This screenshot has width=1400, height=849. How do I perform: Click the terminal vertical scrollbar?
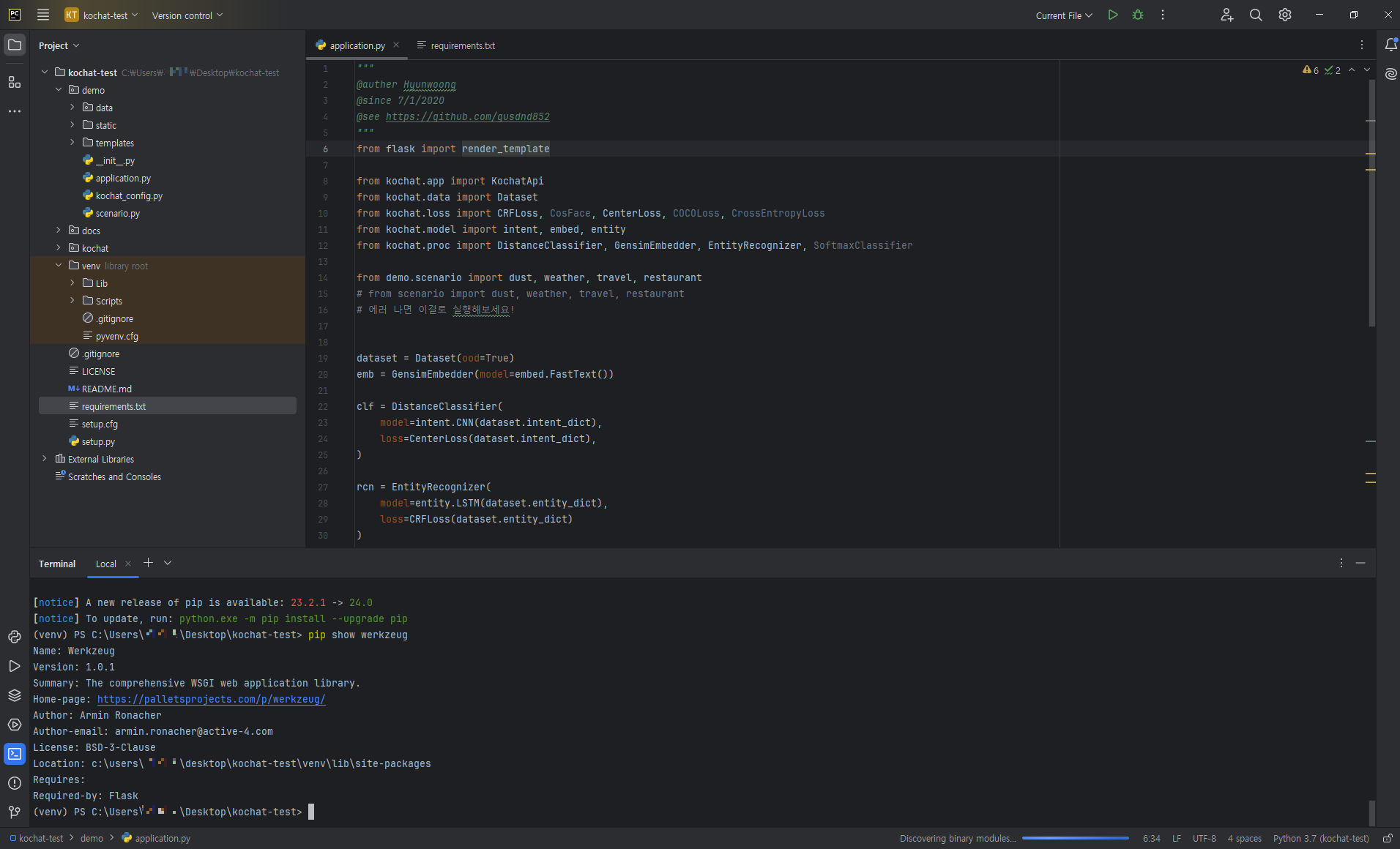point(1371,813)
